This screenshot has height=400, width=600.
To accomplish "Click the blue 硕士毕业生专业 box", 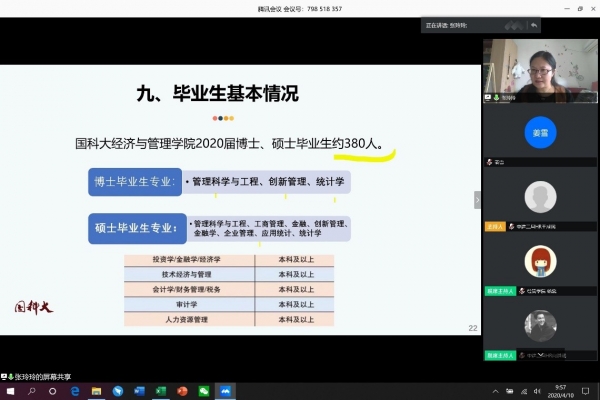I will [137, 229].
